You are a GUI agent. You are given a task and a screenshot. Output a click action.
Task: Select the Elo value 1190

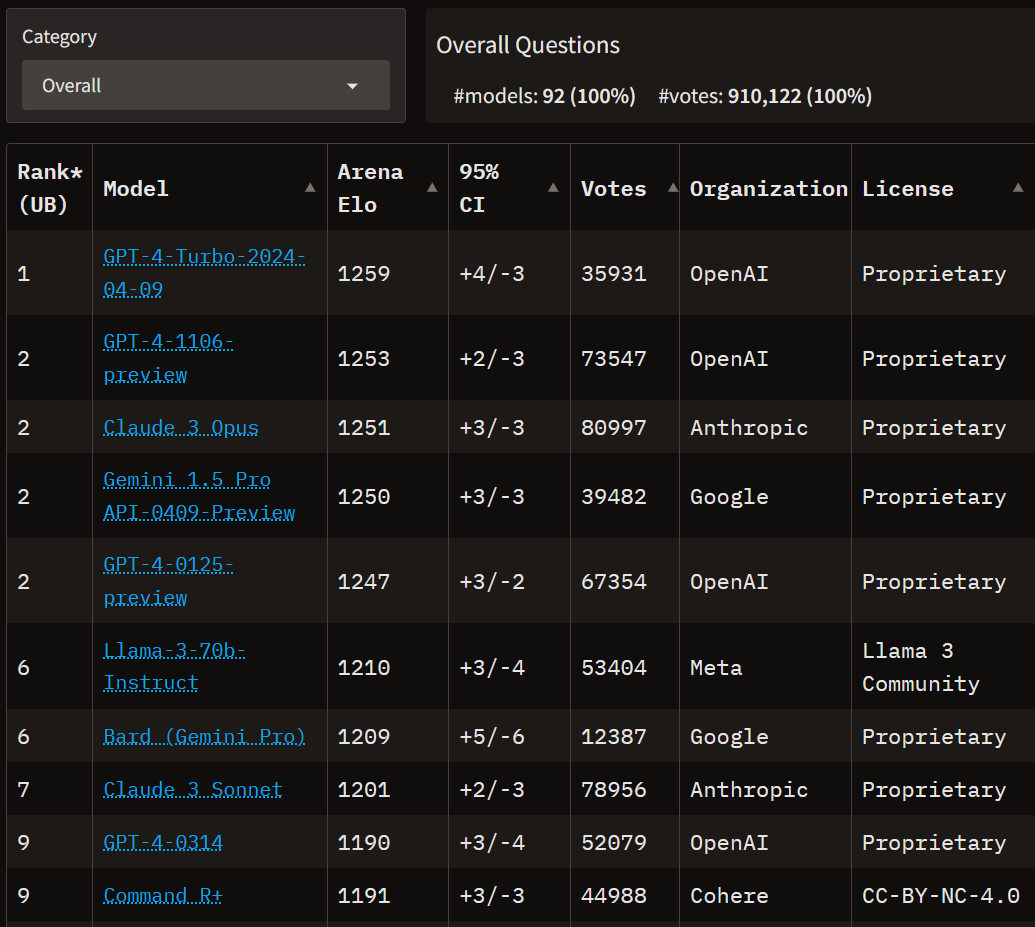coord(364,842)
